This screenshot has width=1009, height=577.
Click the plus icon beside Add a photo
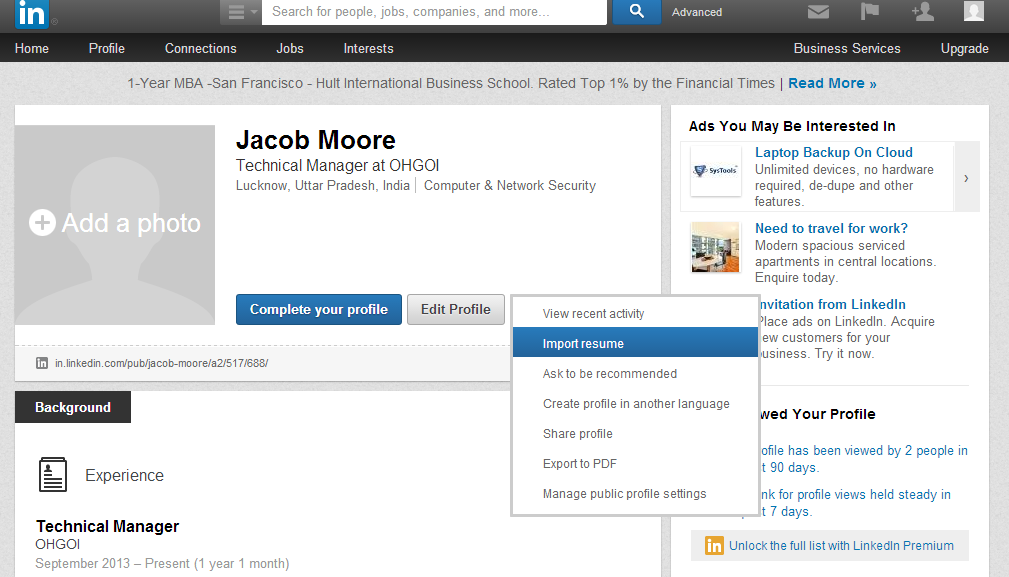coord(42,223)
